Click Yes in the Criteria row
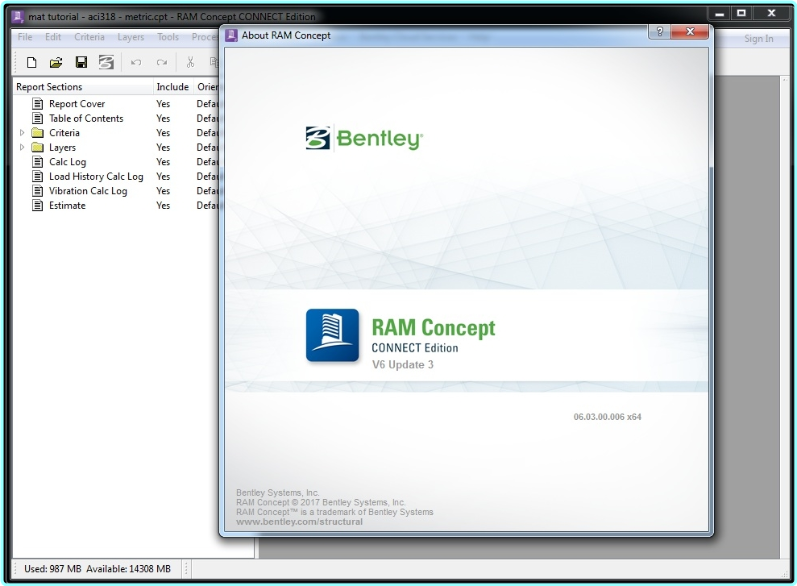Screen dimensions: 797x586 pos(163,133)
